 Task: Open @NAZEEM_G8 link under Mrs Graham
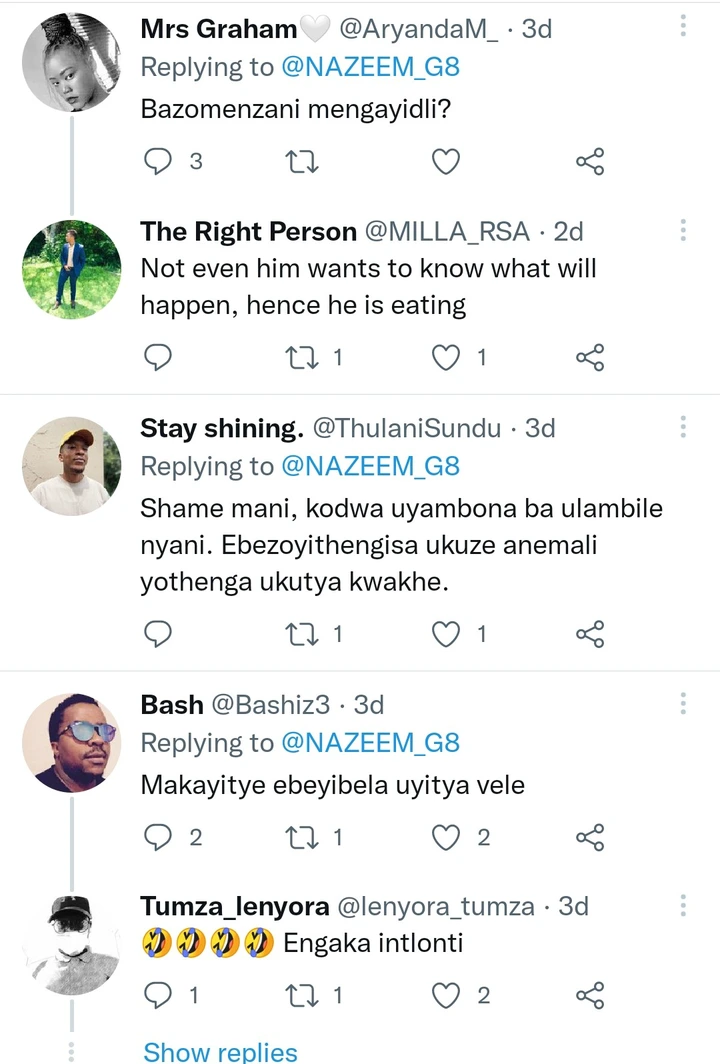370,67
